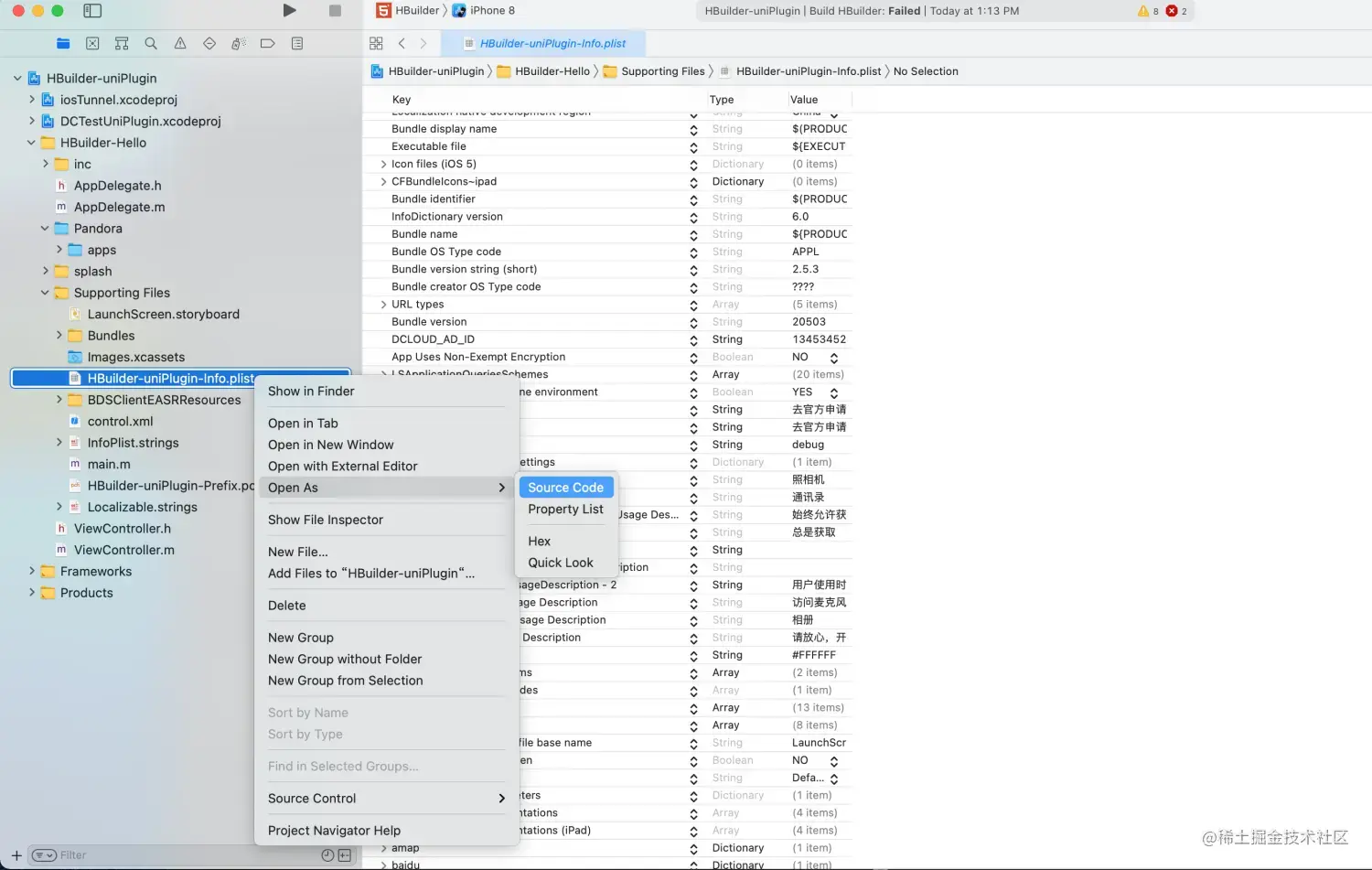Viewport: 1372px width, 870px height.
Task: Stop the running task
Action: tap(335, 10)
